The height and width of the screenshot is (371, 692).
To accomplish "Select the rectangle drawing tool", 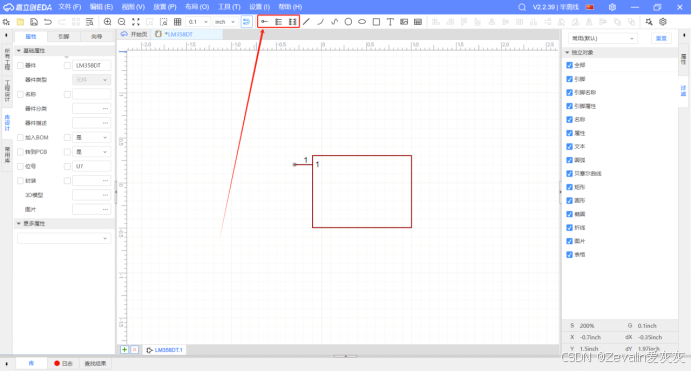I will (376, 22).
